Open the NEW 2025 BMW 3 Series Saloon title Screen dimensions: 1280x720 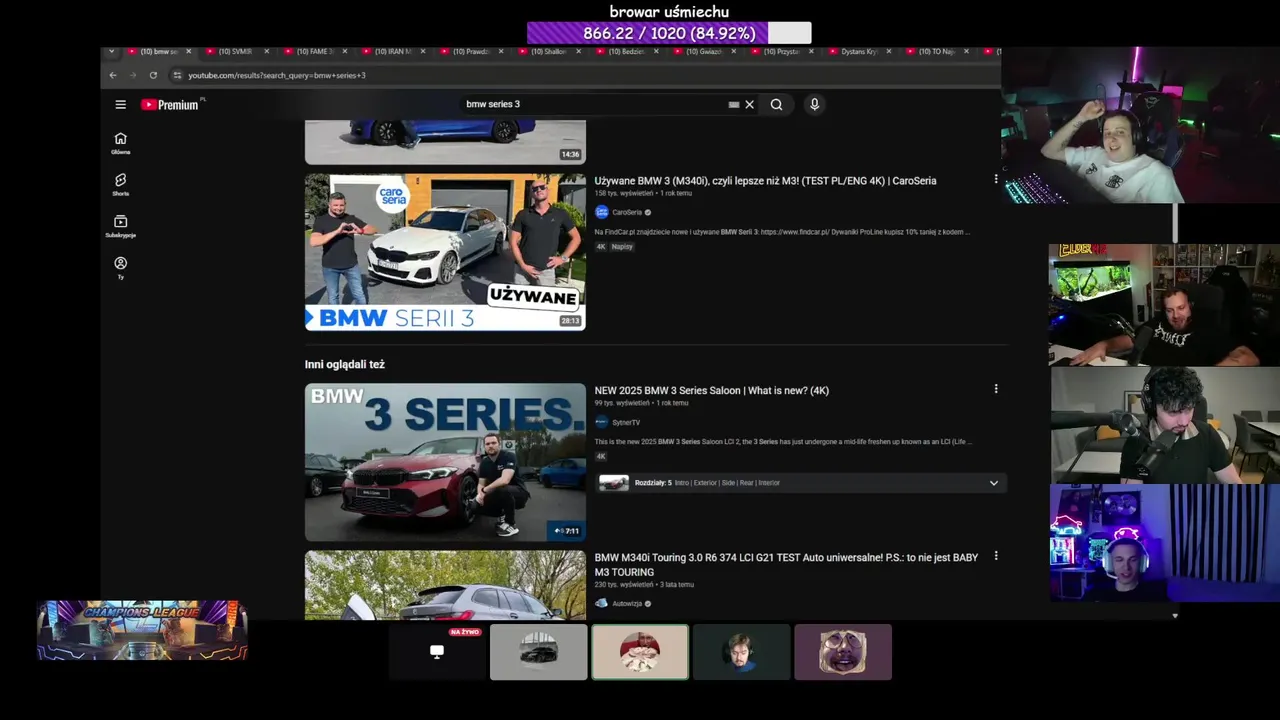pos(712,391)
